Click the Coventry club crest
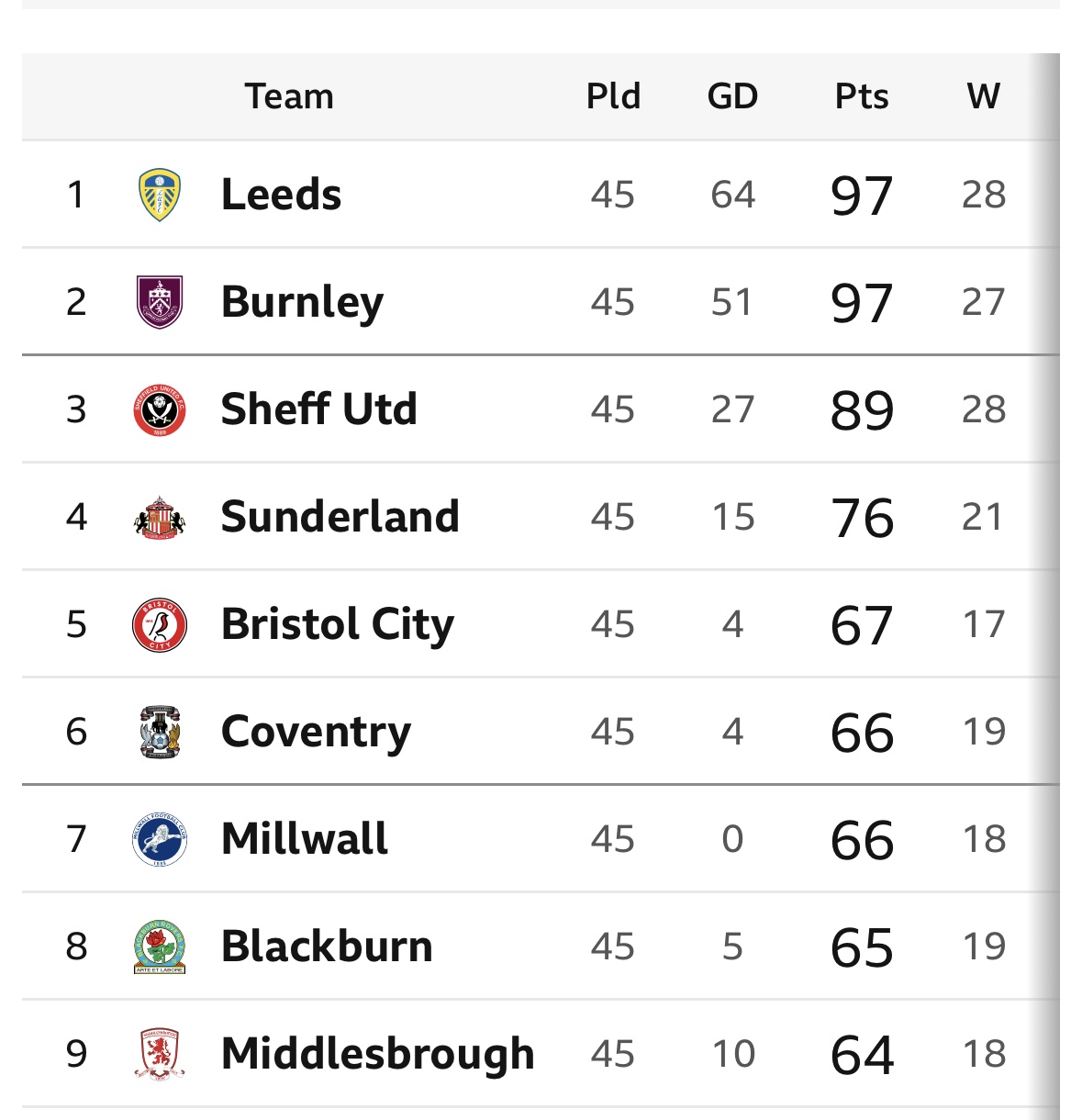The height and width of the screenshot is (1120, 1082). coord(160,732)
